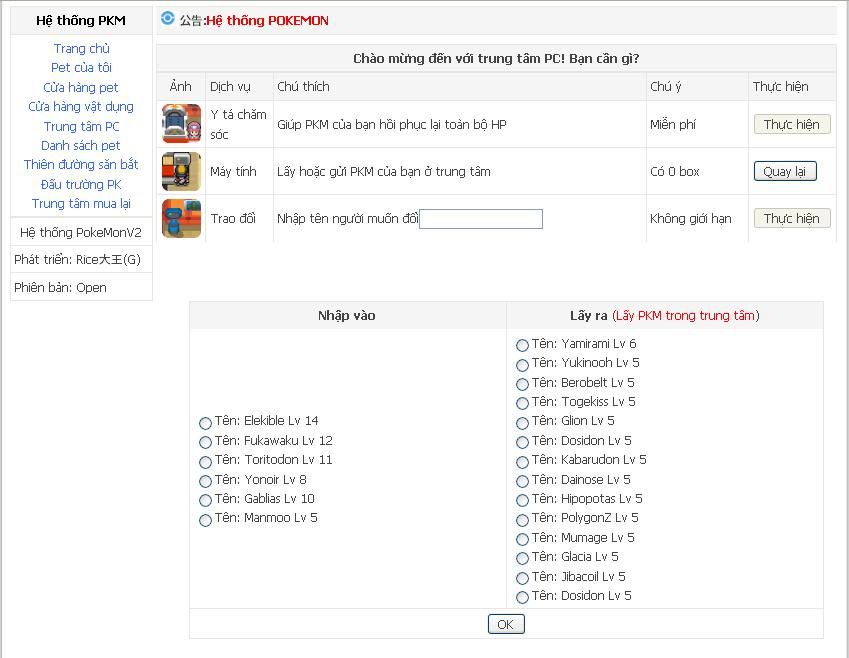Screen dimensions: 849x658
Task: Open Danh sách pet link
Action: pyautogui.click(x=81, y=146)
